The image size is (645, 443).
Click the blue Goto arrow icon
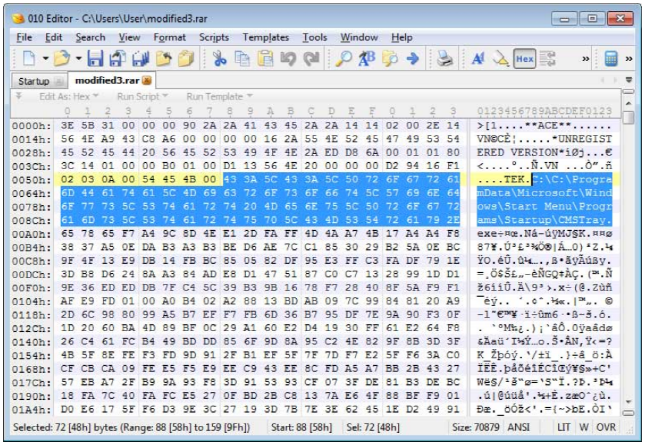(412, 58)
